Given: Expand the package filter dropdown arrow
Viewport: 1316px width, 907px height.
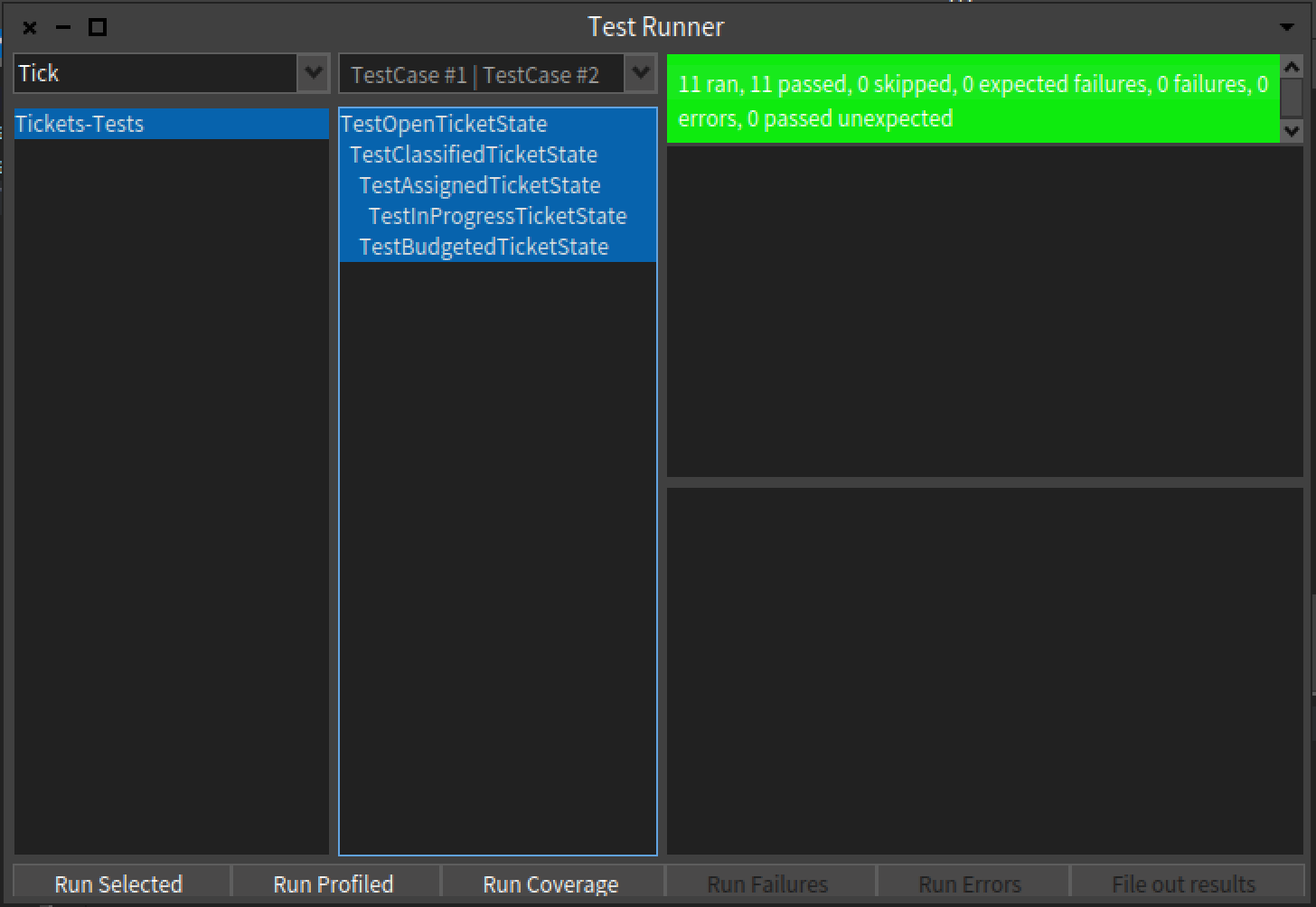Looking at the screenshot, I should (x=313, y=73).
